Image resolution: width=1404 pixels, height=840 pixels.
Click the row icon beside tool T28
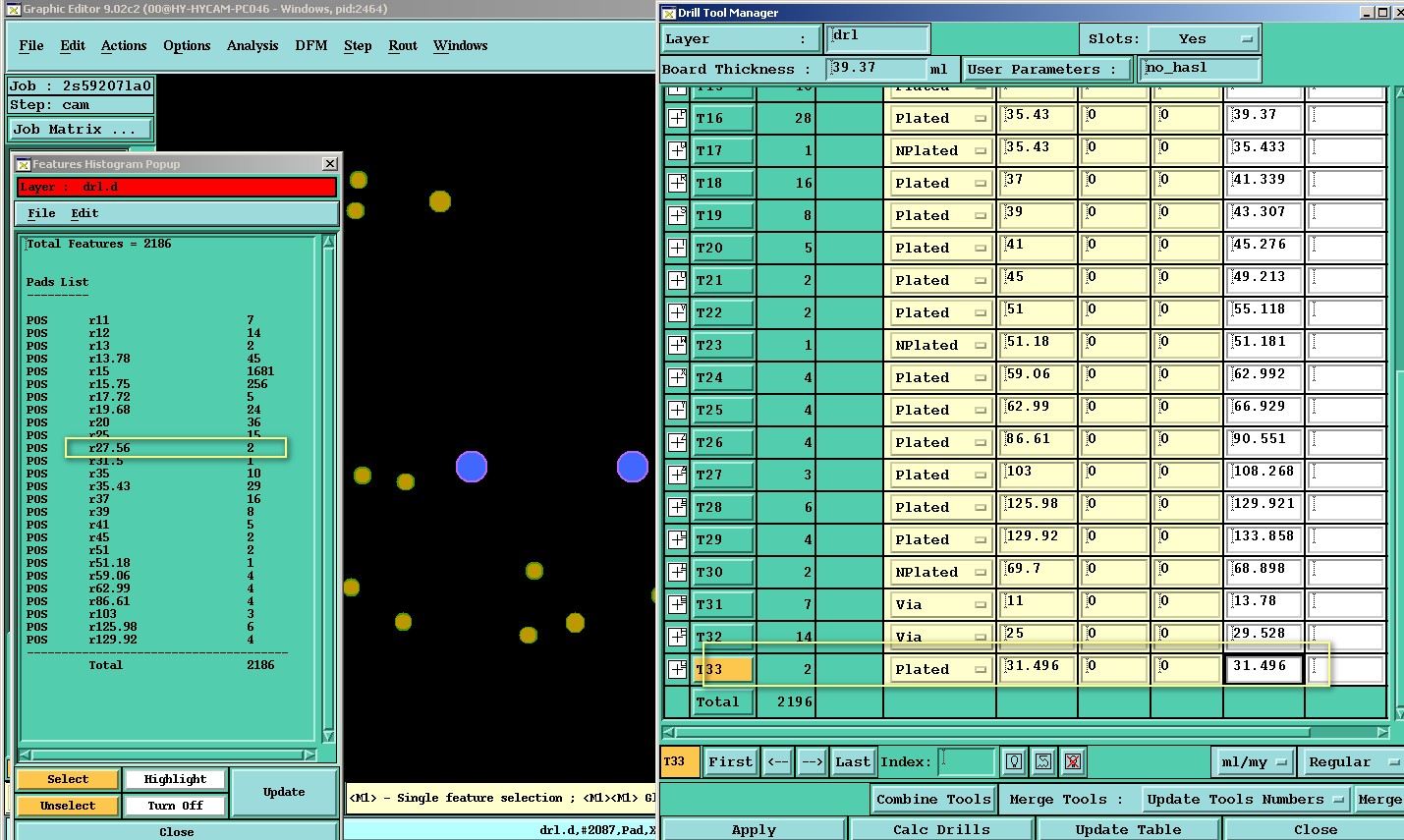(677, 507)
